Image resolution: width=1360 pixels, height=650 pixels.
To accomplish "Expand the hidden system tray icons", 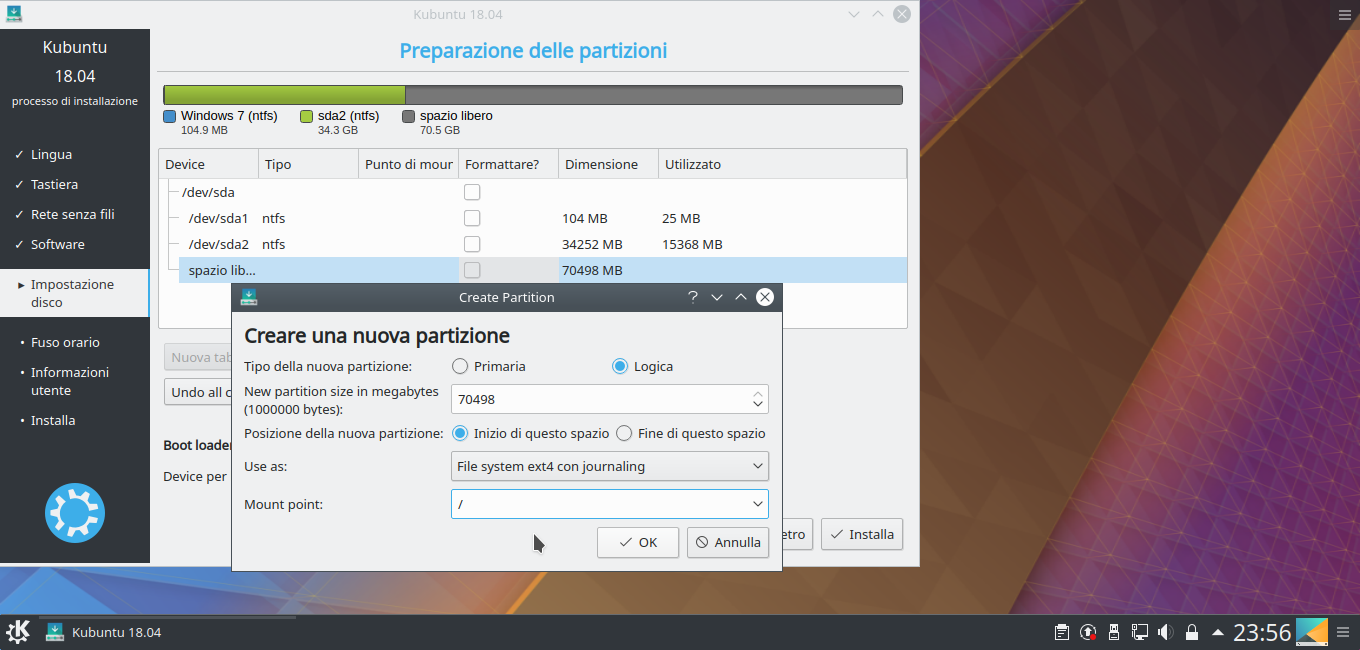I will coord(1217,632).
